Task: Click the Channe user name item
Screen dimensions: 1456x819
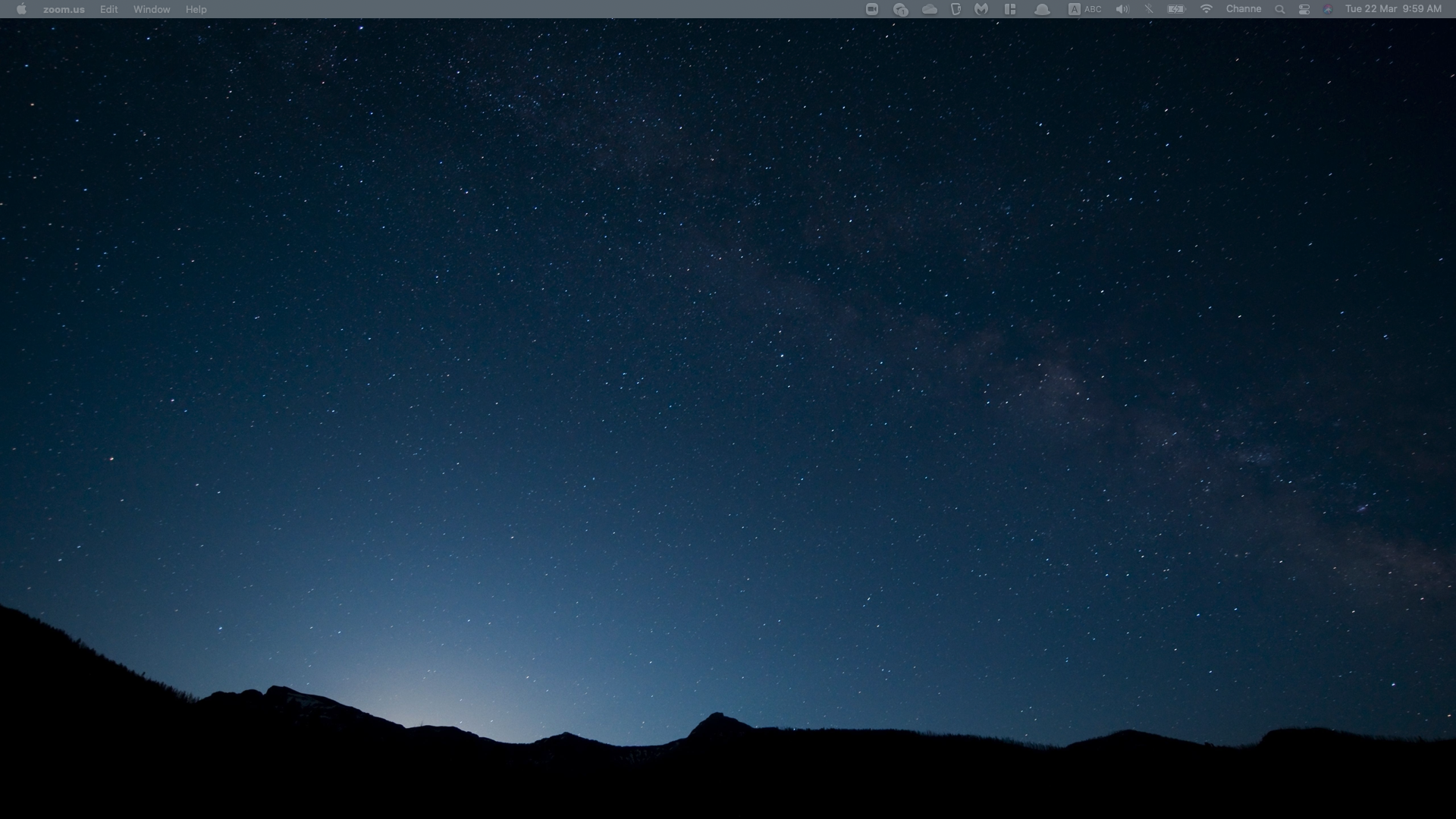Action: pyautogui.click(x=1244, y=9)
